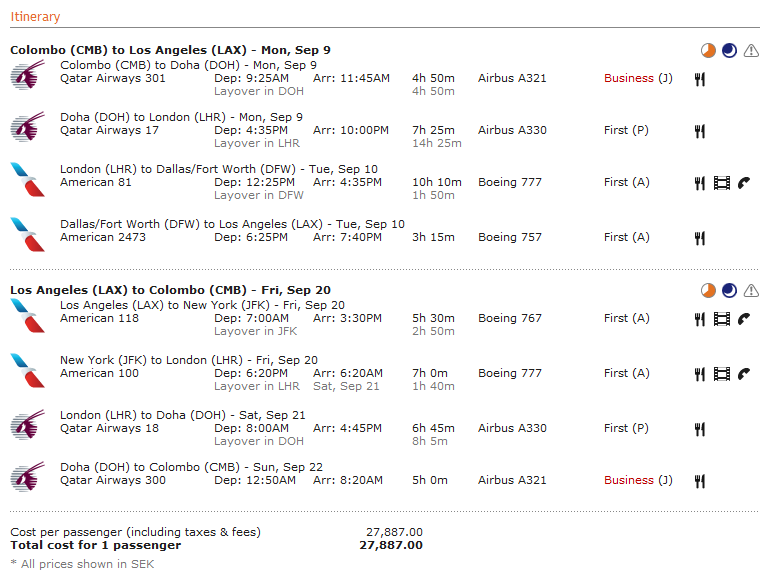The height and width of the screenshot is (572, 770).
Task: Click the phone icon for American 100
Action: (x=743, y=374)
